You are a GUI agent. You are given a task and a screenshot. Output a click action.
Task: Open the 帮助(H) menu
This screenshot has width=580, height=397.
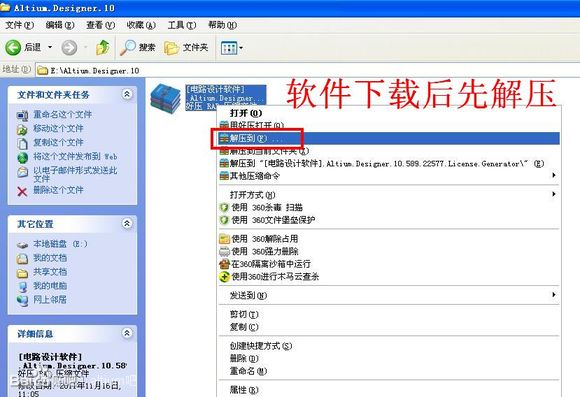222,25
